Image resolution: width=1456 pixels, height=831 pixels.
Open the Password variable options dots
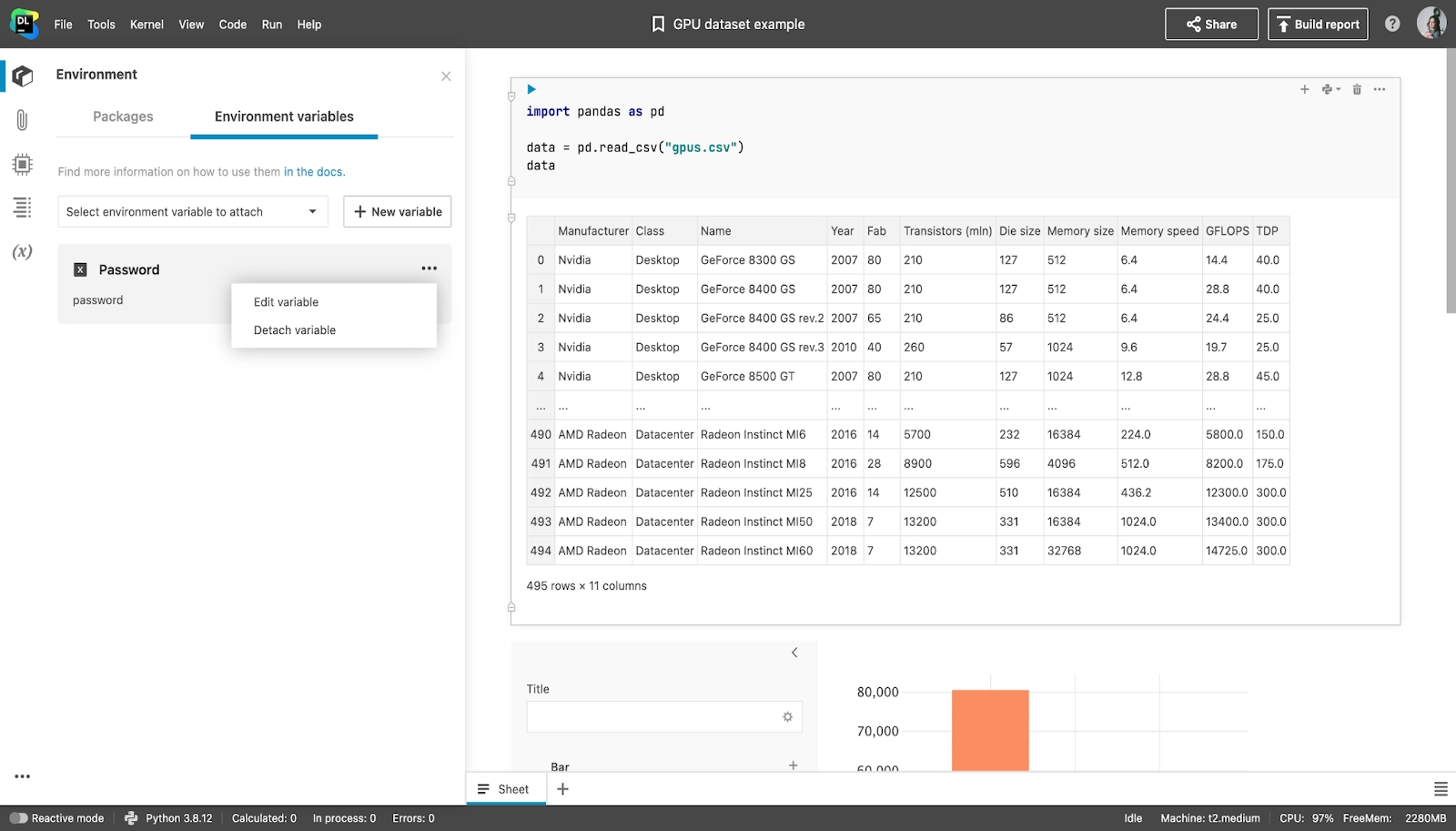(x=429, y=269)
